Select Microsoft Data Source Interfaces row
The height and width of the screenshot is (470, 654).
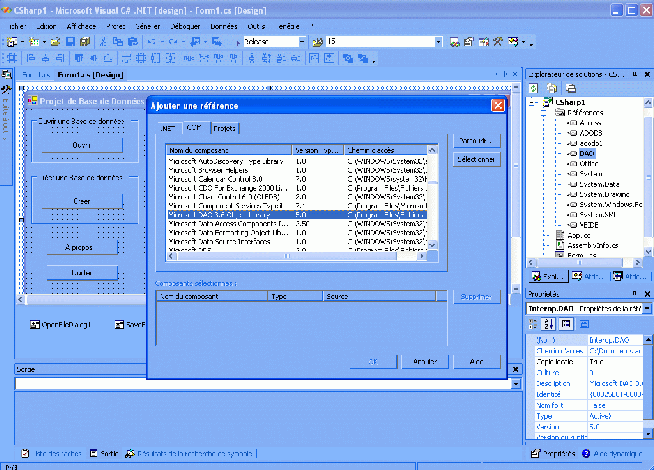tap(297, 241)
